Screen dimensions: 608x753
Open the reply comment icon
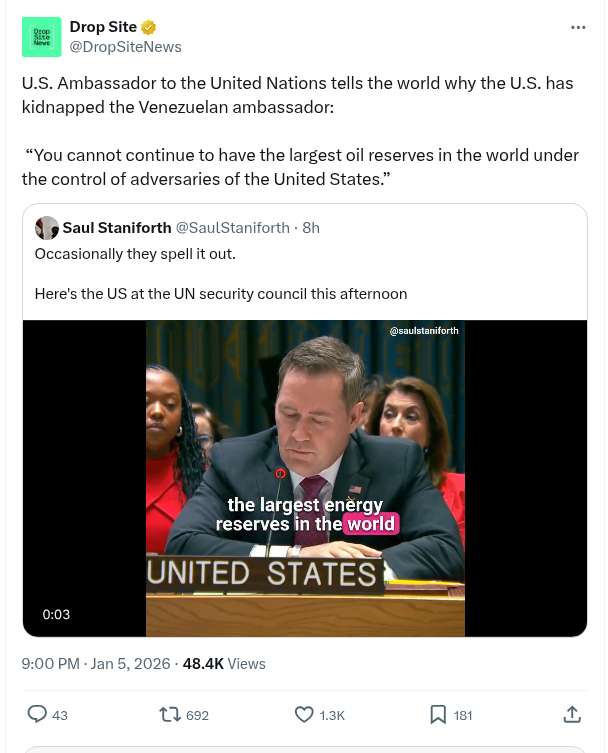point(37,714)
